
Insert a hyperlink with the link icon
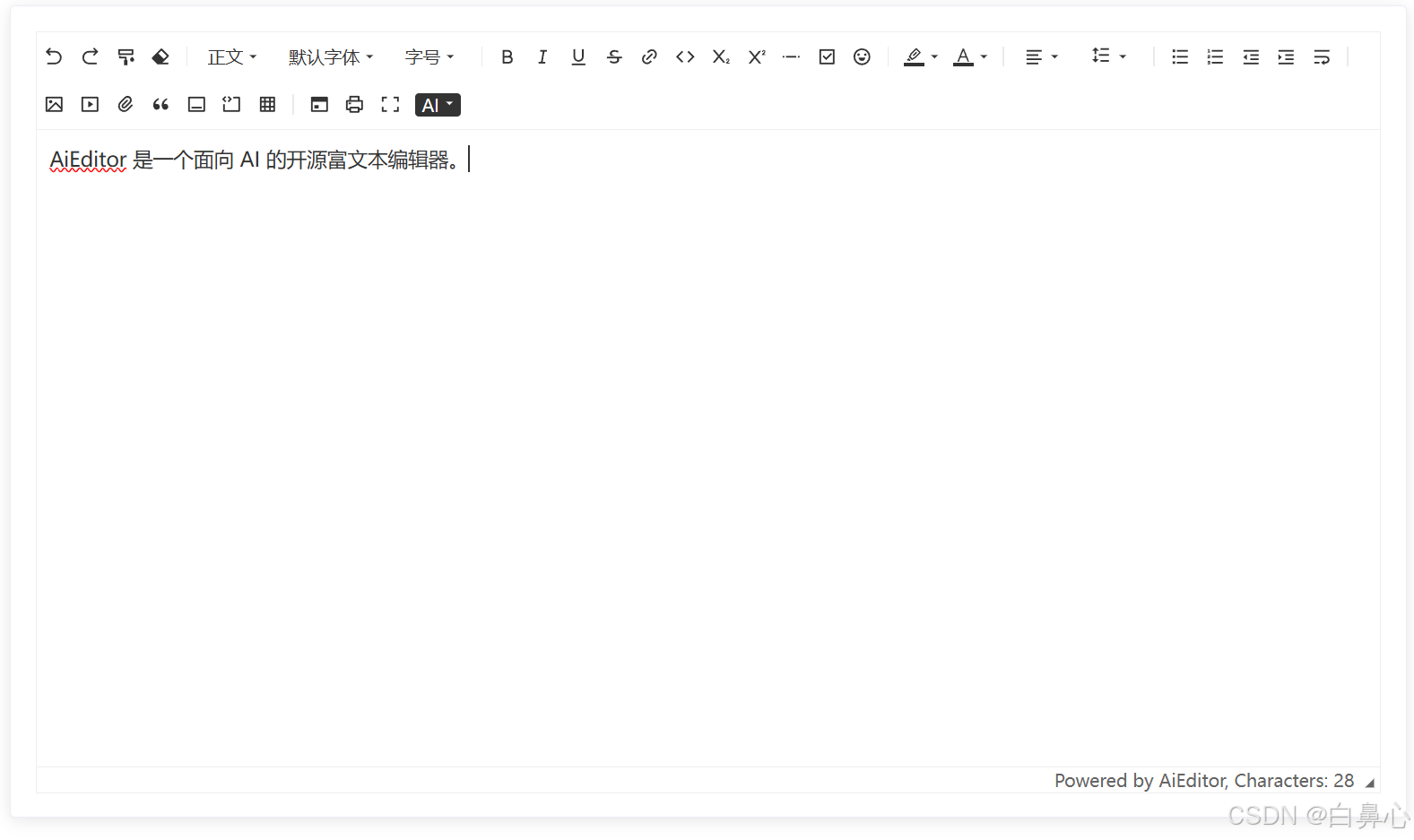649,56
